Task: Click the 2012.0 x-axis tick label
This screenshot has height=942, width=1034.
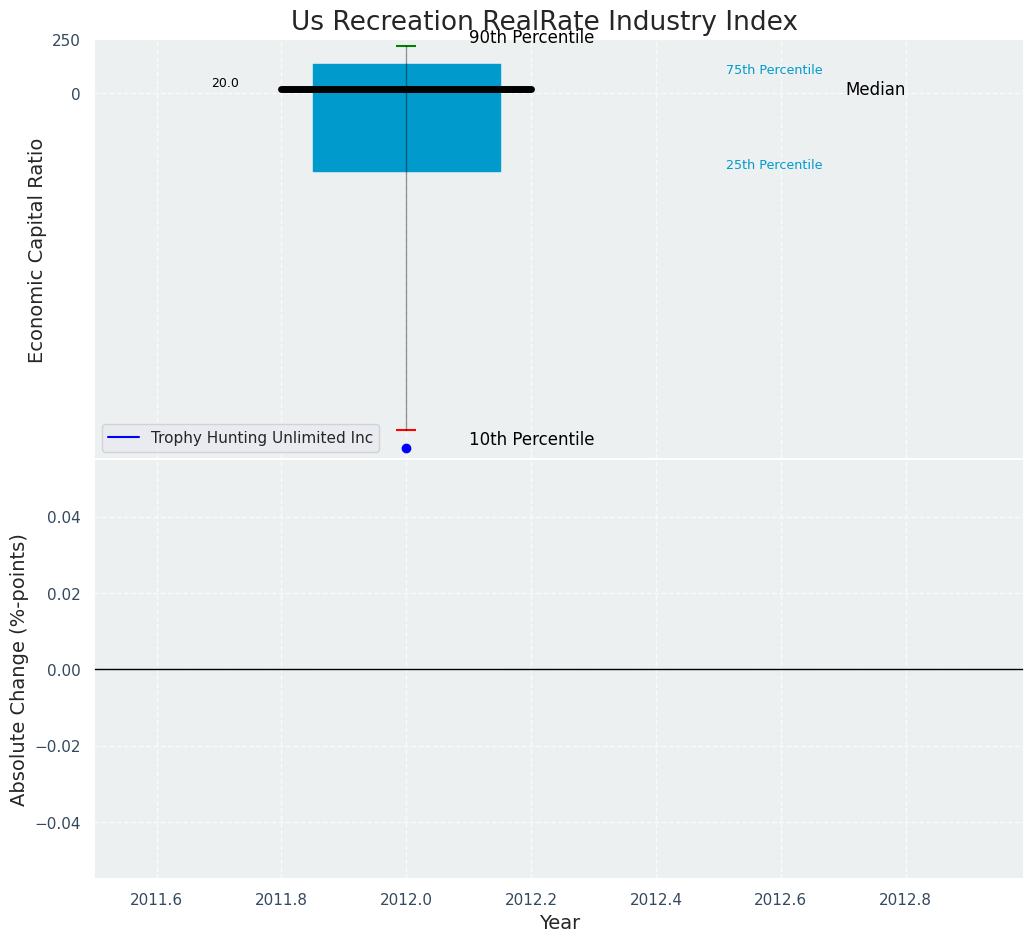Action: pyautogui.click(x=406, y=899)
